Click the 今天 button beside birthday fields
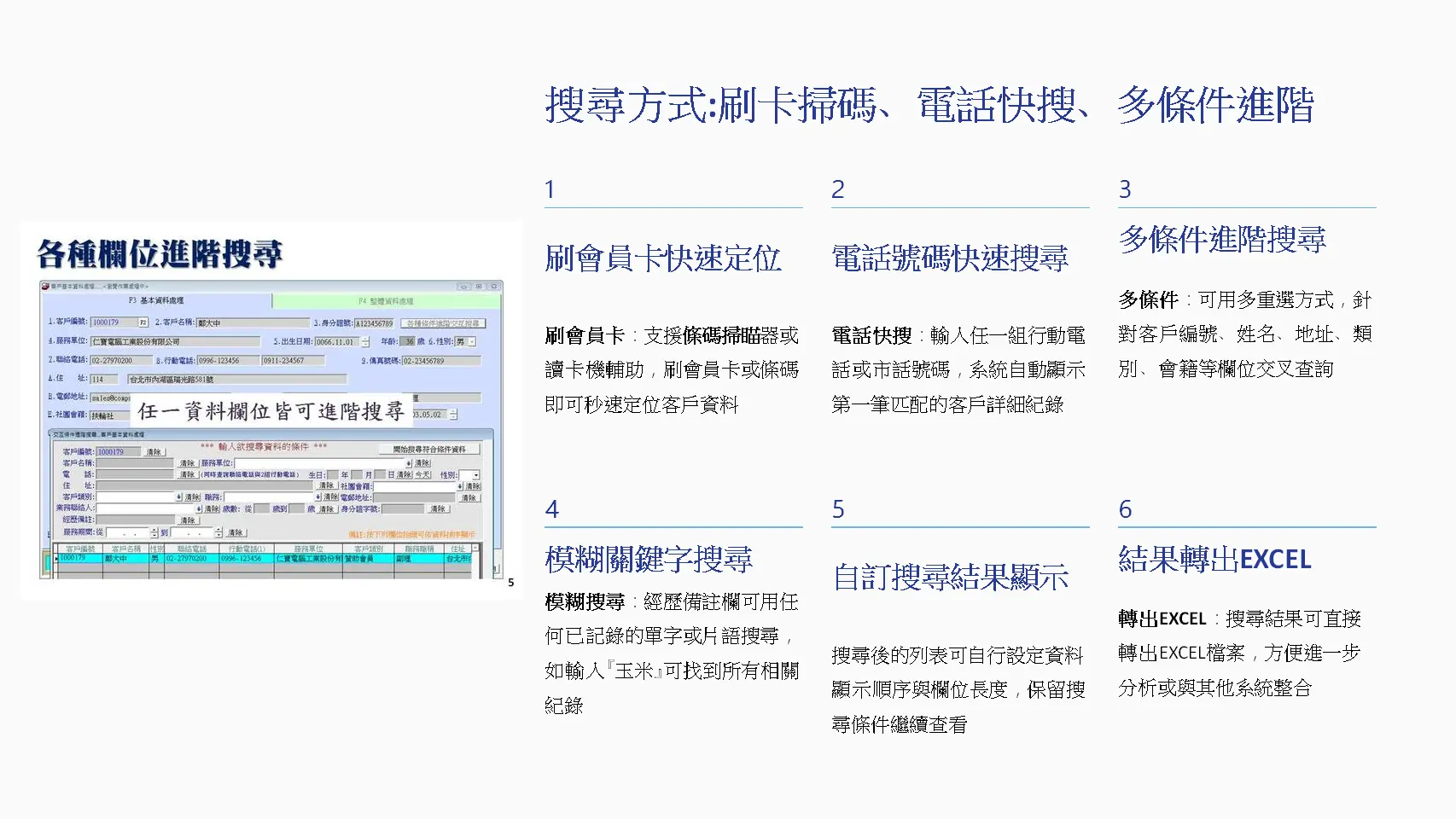The image size is (1456, 819). 422,474
